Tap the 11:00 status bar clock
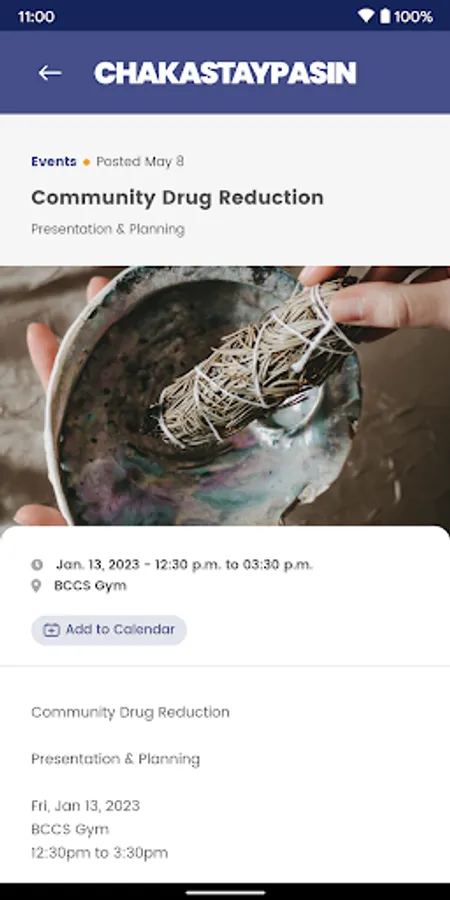 tap(36, 17)
